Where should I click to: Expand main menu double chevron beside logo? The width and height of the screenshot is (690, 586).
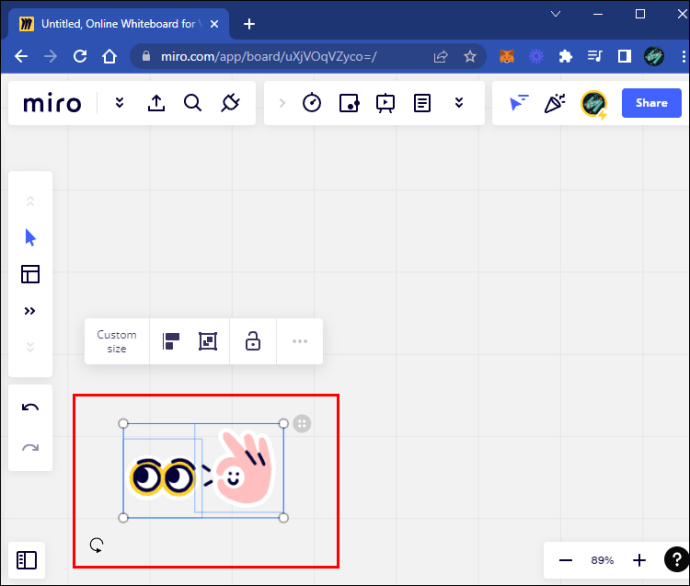pyautogui.click(x=120, y=103)
